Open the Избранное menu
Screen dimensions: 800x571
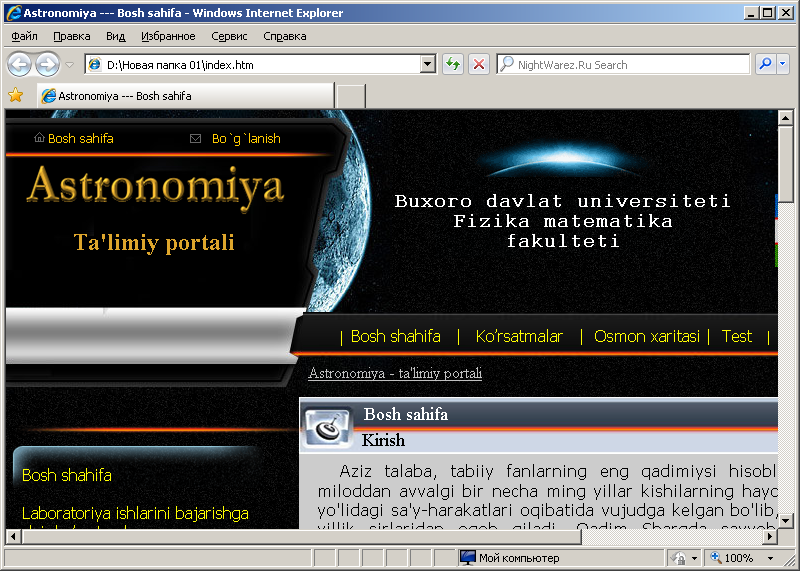click(168, 36)
